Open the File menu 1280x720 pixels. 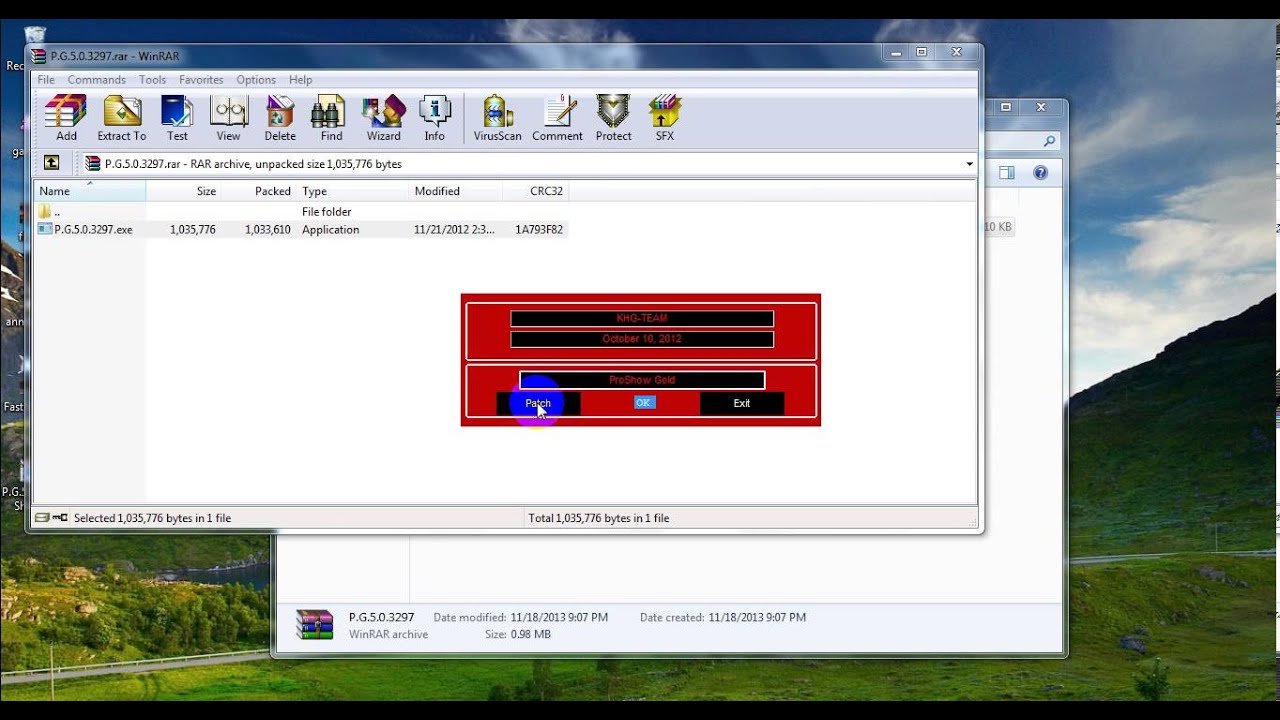click(x=46, y=80)
